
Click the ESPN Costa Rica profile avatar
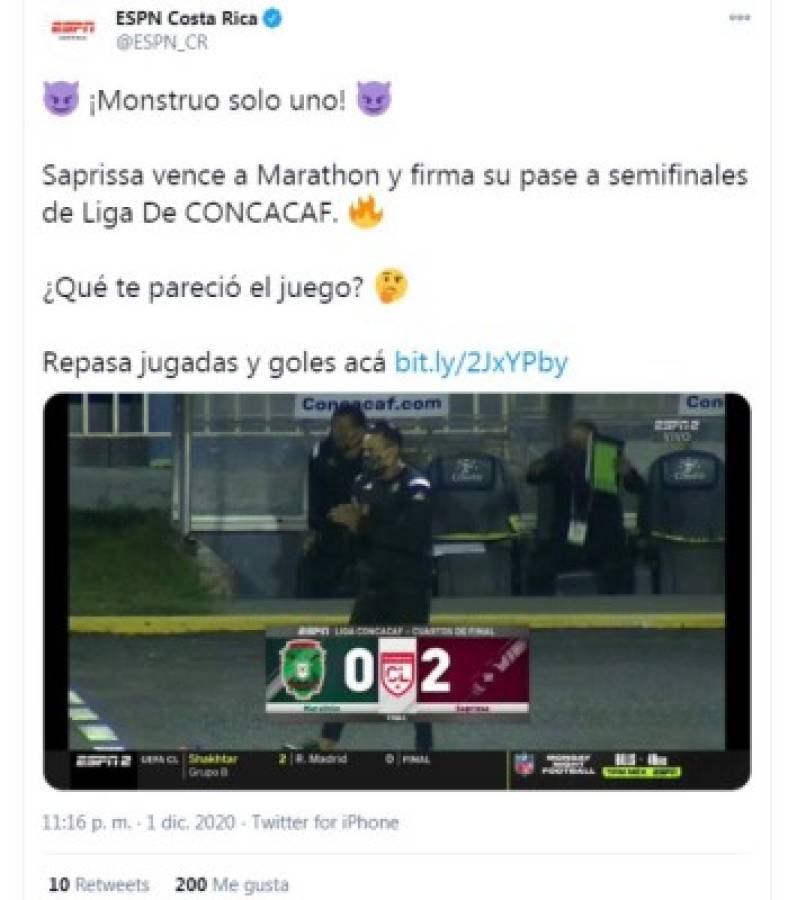pos(73,30)
